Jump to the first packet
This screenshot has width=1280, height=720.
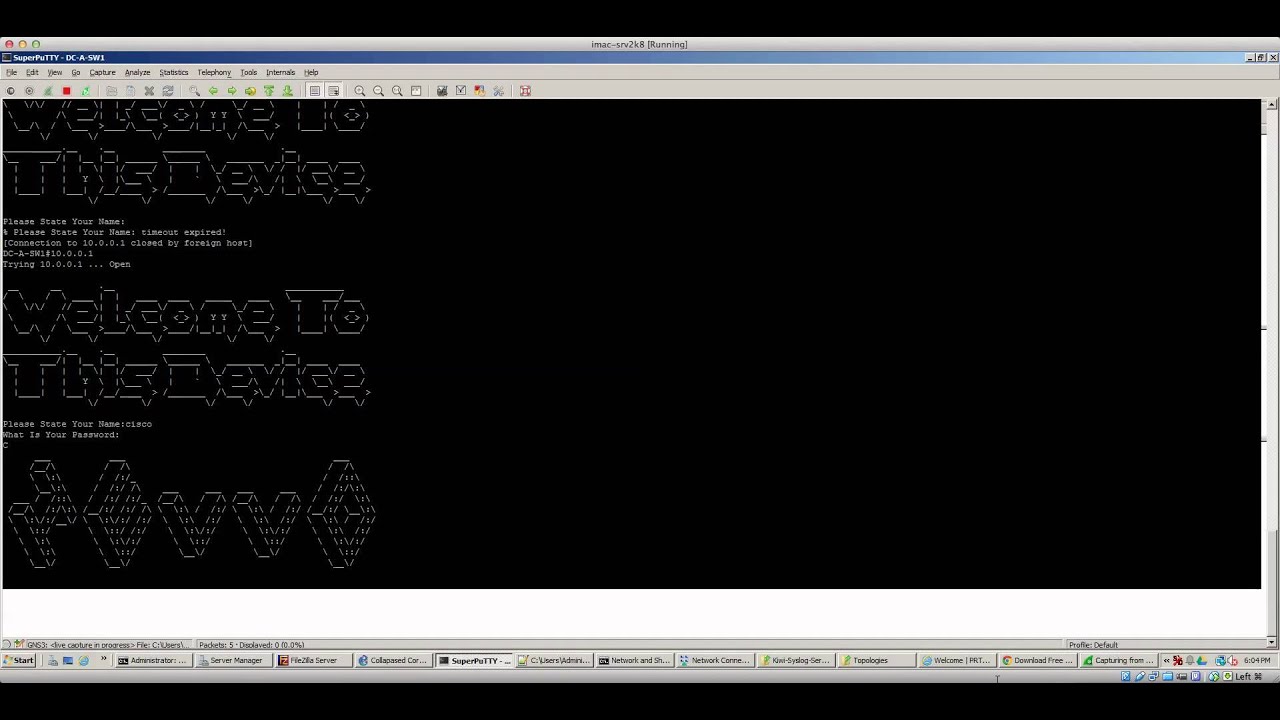point(269,91)
